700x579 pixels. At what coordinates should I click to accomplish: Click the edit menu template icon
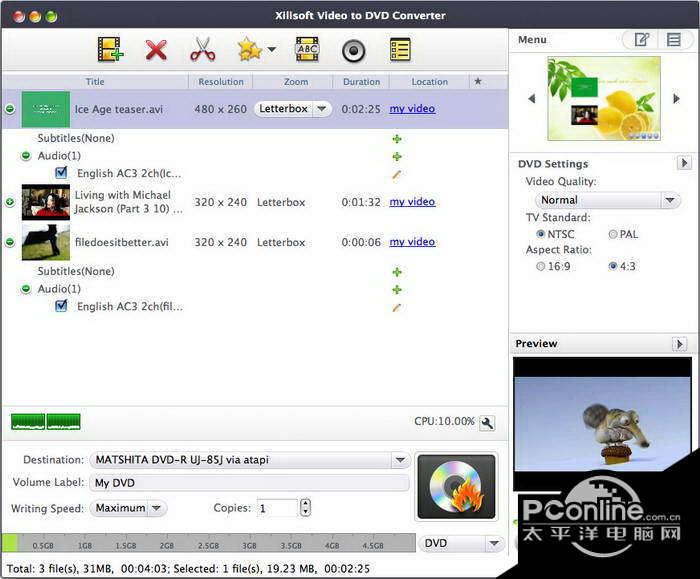click(642, 40)
